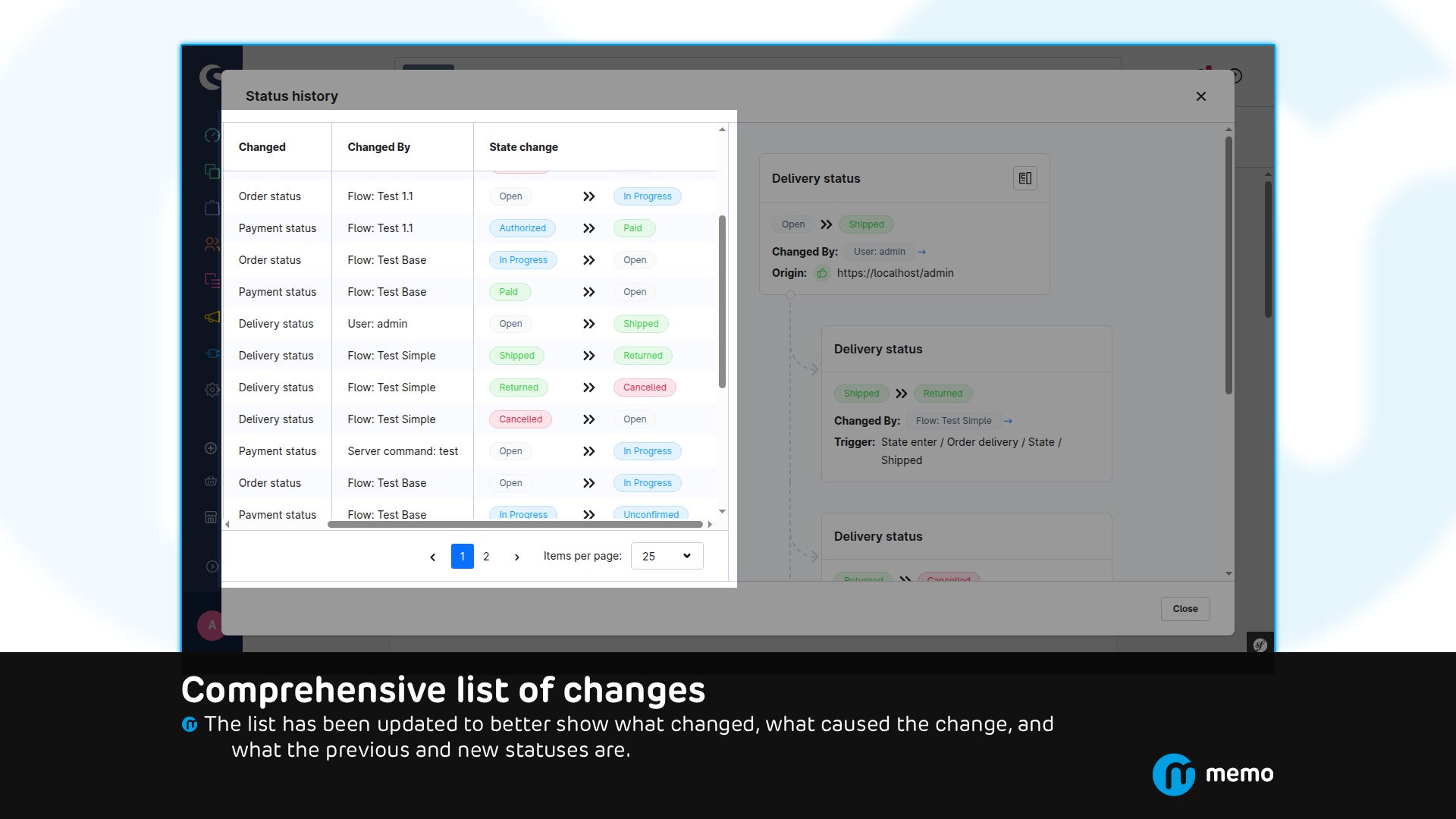
Task: Click the 'Shipped' badge in the first Delivery status card
Action: click(x=867, y=224)
